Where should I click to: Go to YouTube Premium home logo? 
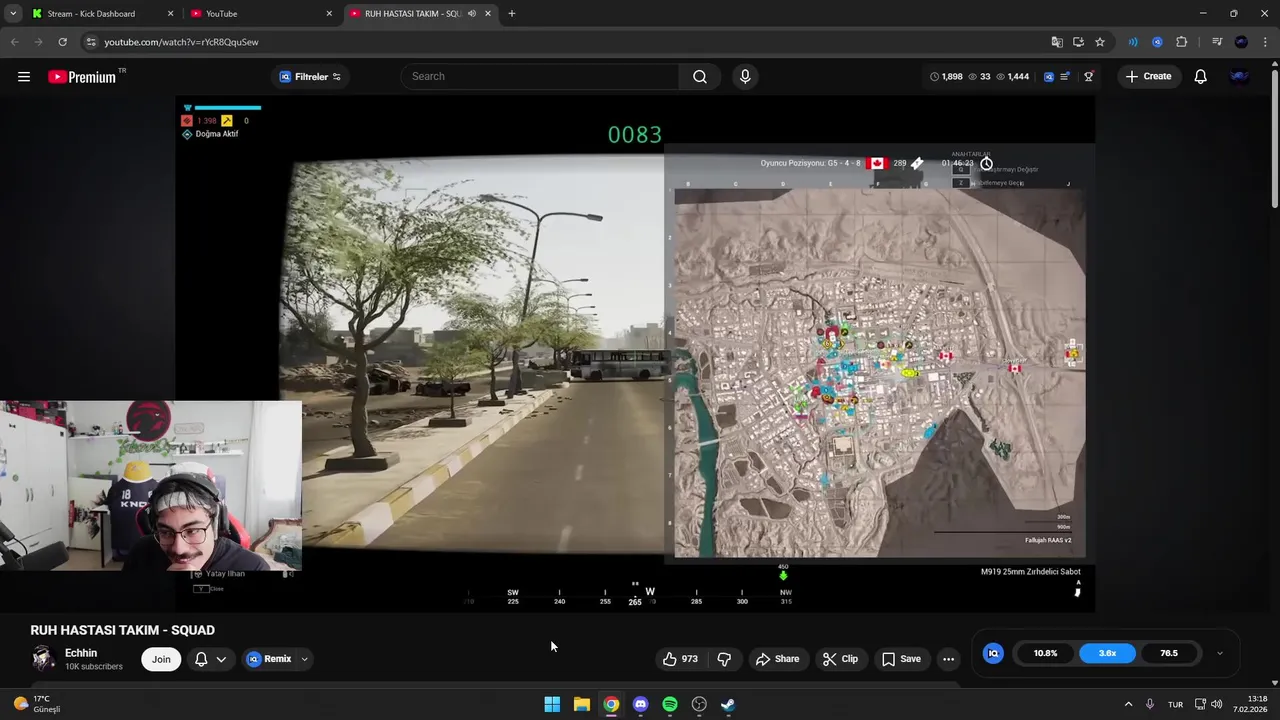pyautogui.click(x=82, y=77)
